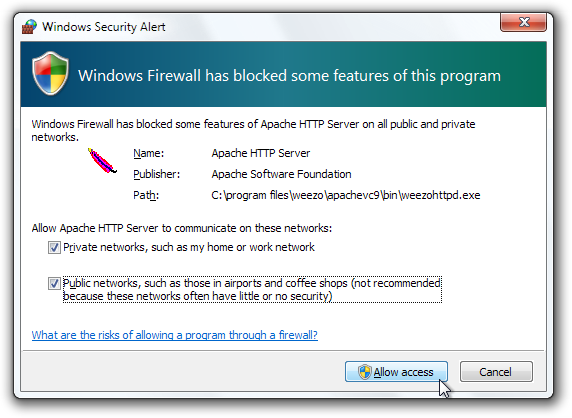The image size is (572, 418).
Task: Click the Allow access button
Action: pyautogui.click(x=396, y=372)
